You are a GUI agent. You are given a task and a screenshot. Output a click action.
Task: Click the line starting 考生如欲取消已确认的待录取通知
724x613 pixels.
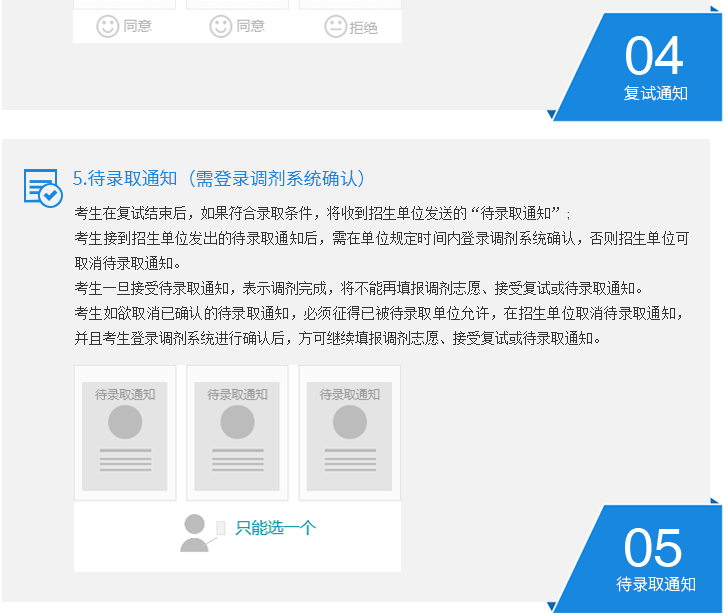(379, 313)
